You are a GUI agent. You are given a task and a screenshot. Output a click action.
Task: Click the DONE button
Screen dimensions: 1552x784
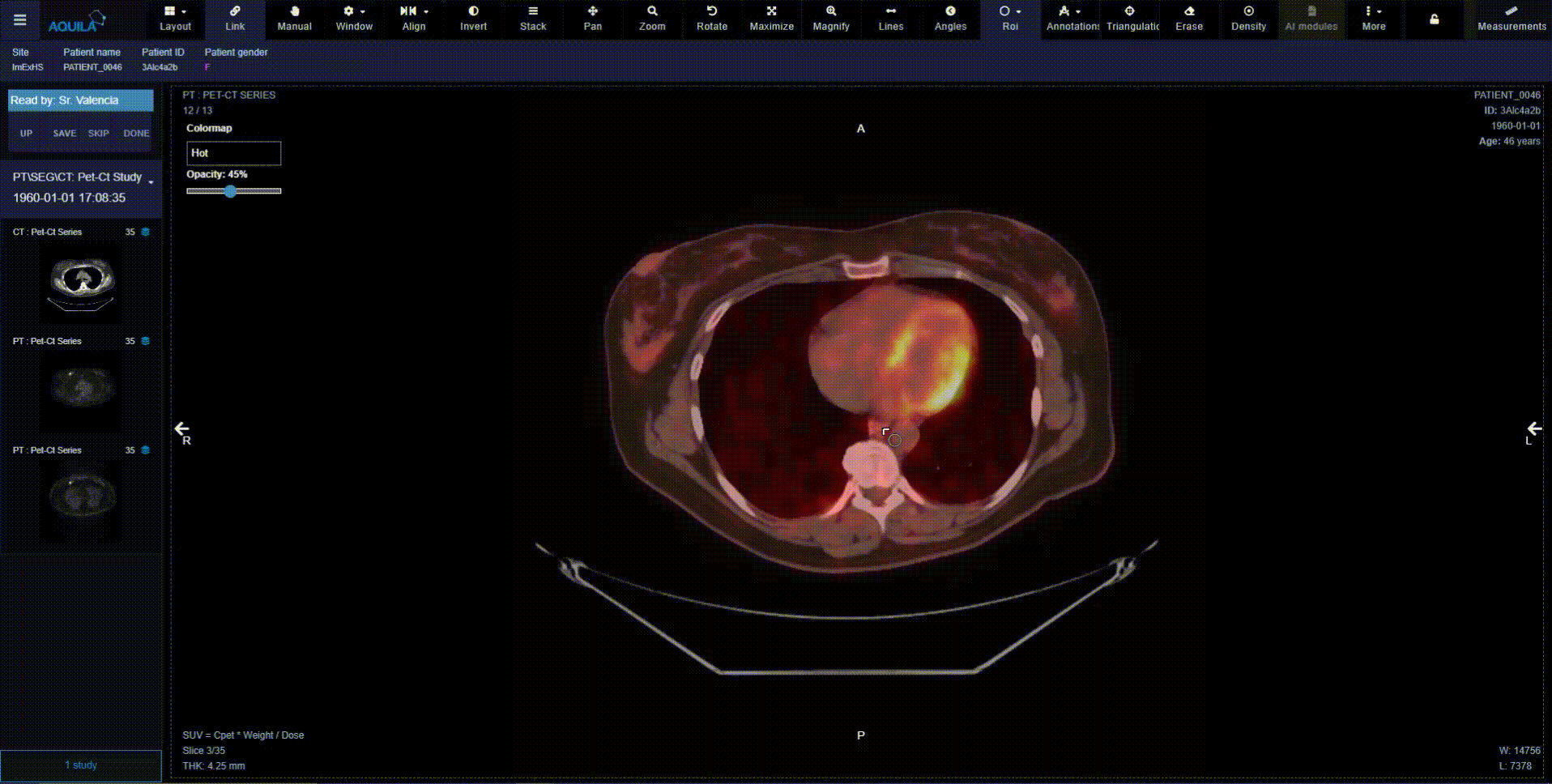(136, 134)
